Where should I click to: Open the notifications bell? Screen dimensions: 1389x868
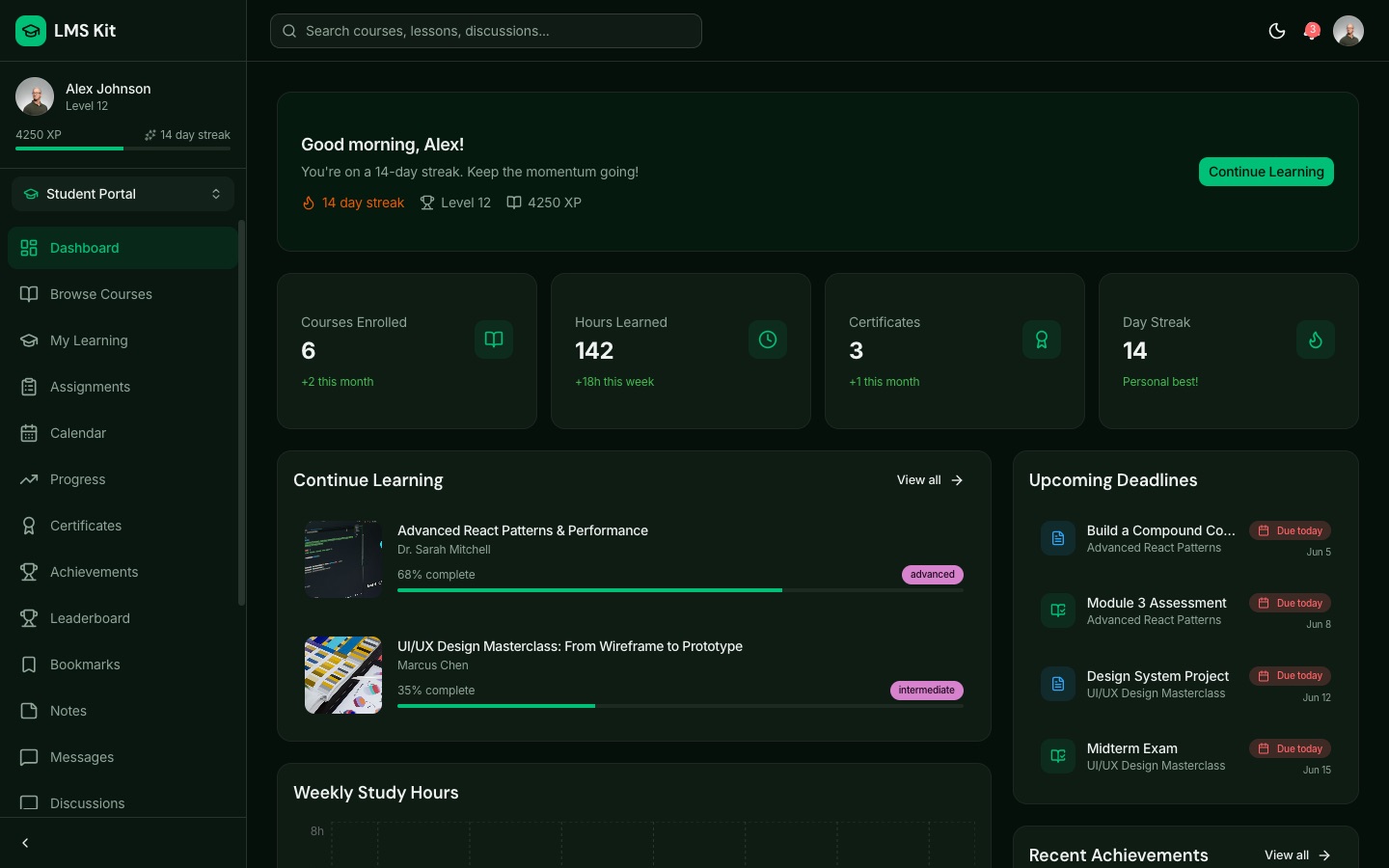pyautogui.click(x=1312, y=31)
